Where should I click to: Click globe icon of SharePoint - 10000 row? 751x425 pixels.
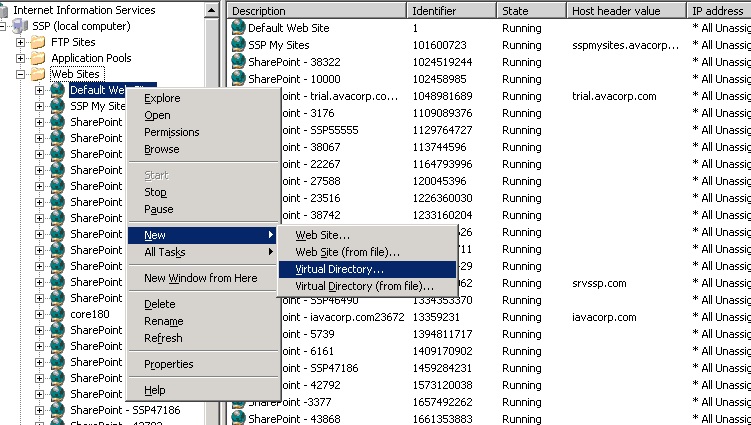(x=238, y=79)
